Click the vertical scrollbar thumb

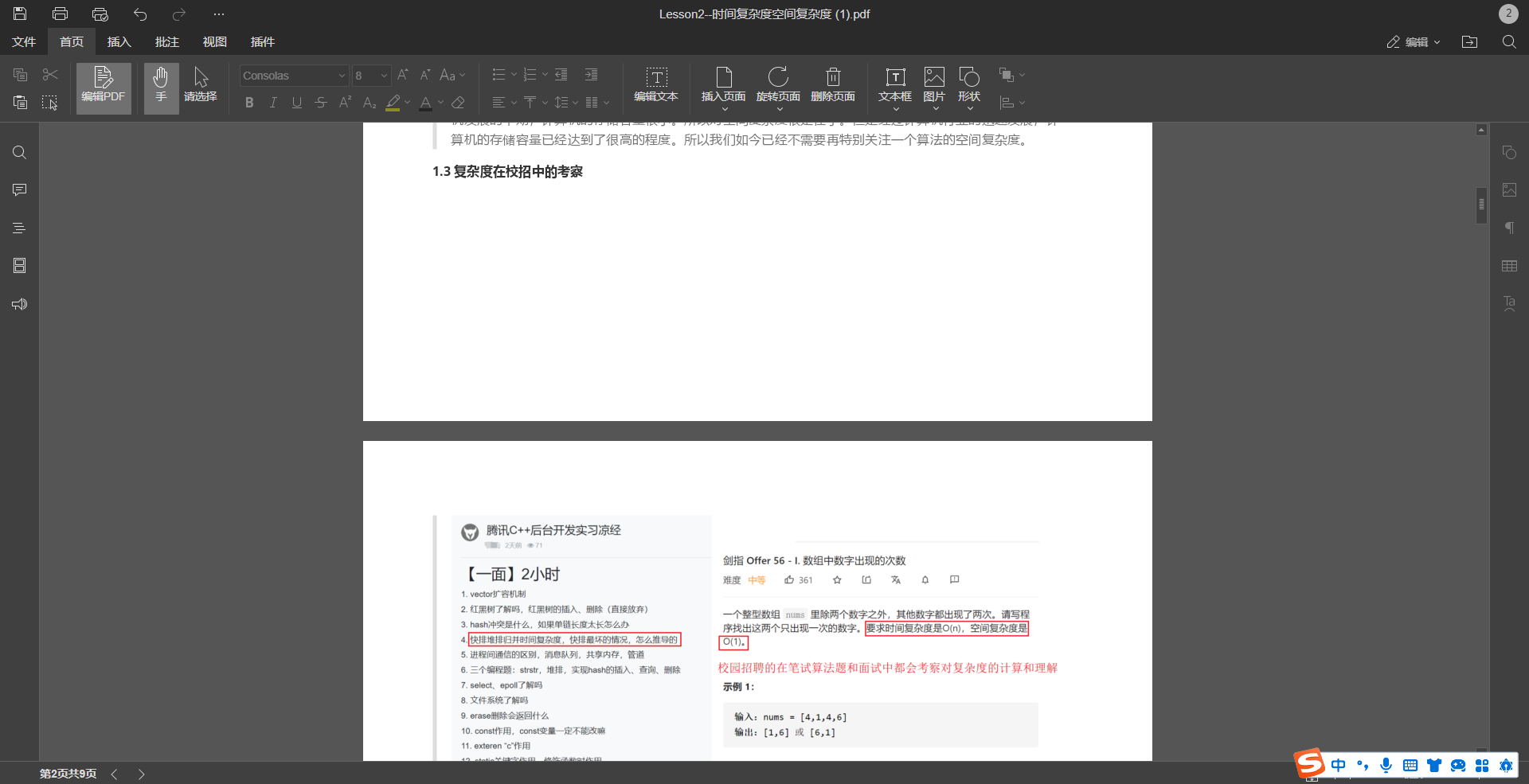click(x=1481, y=205)
